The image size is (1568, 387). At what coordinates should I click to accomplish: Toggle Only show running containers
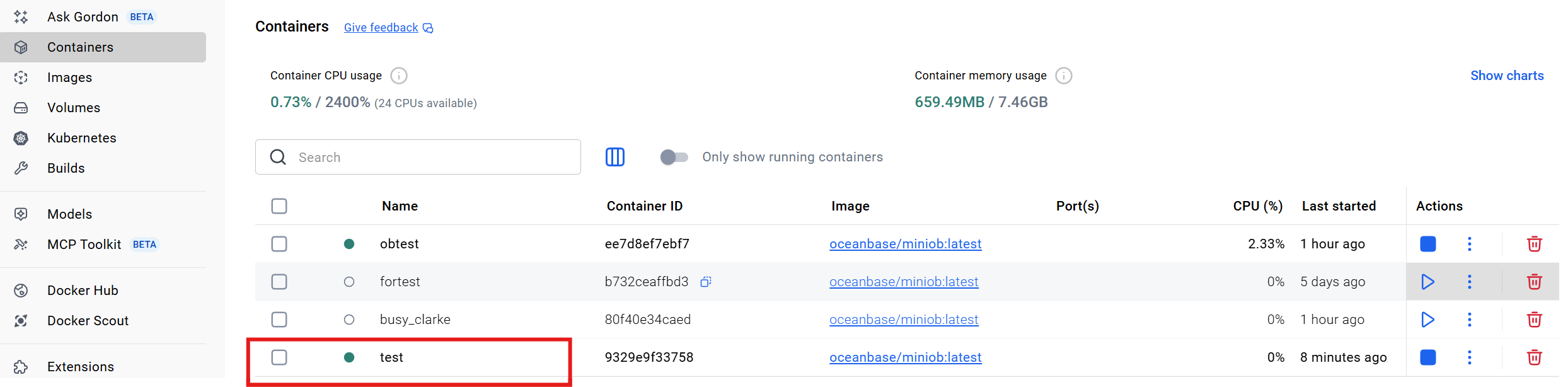click(674, 157)
